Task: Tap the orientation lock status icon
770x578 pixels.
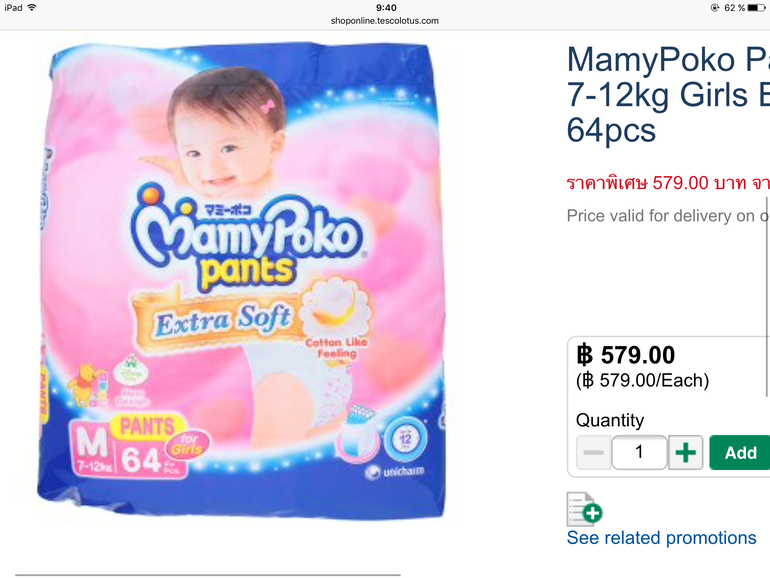Action: coord(715,7)
